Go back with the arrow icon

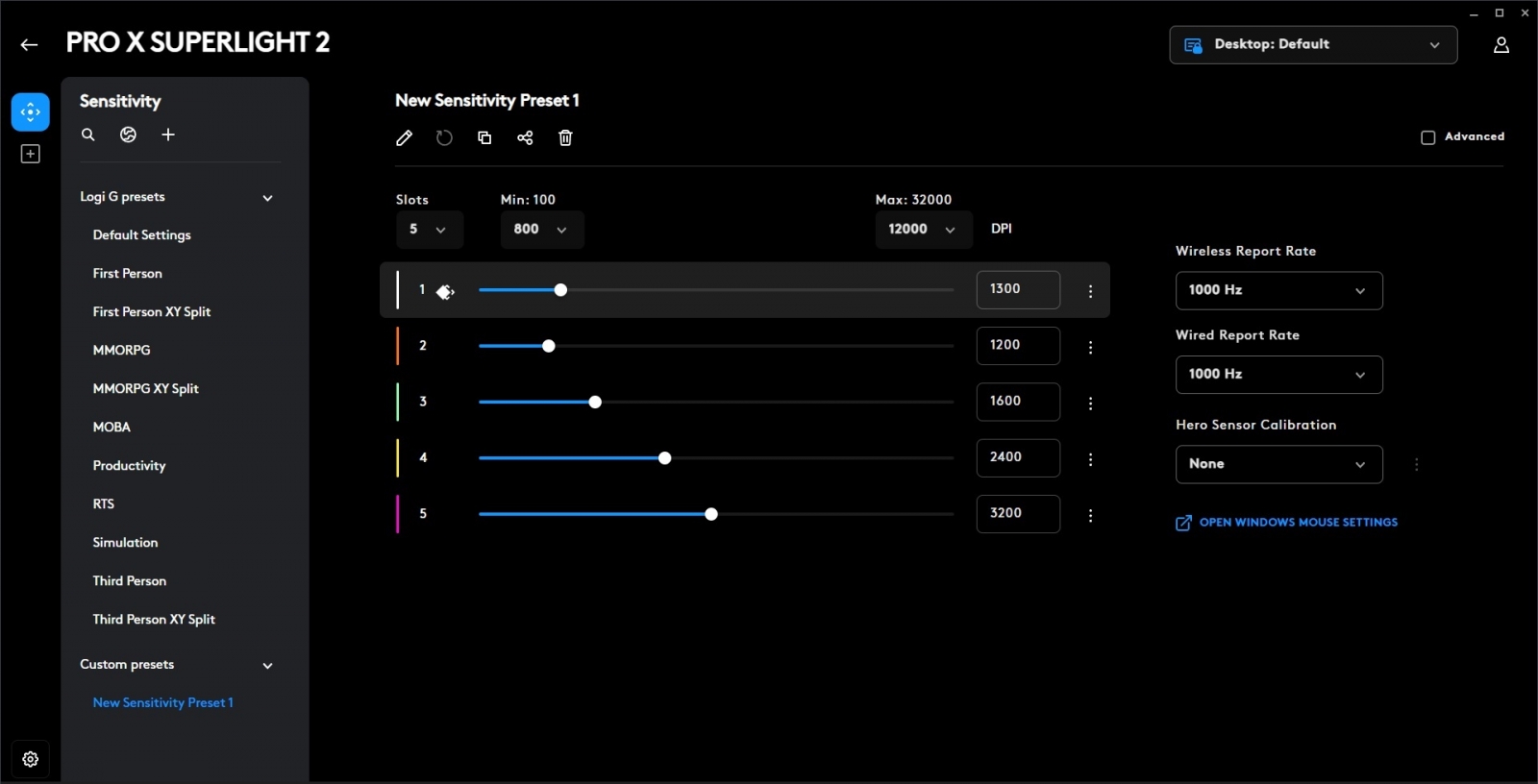[x=29, y=44]
